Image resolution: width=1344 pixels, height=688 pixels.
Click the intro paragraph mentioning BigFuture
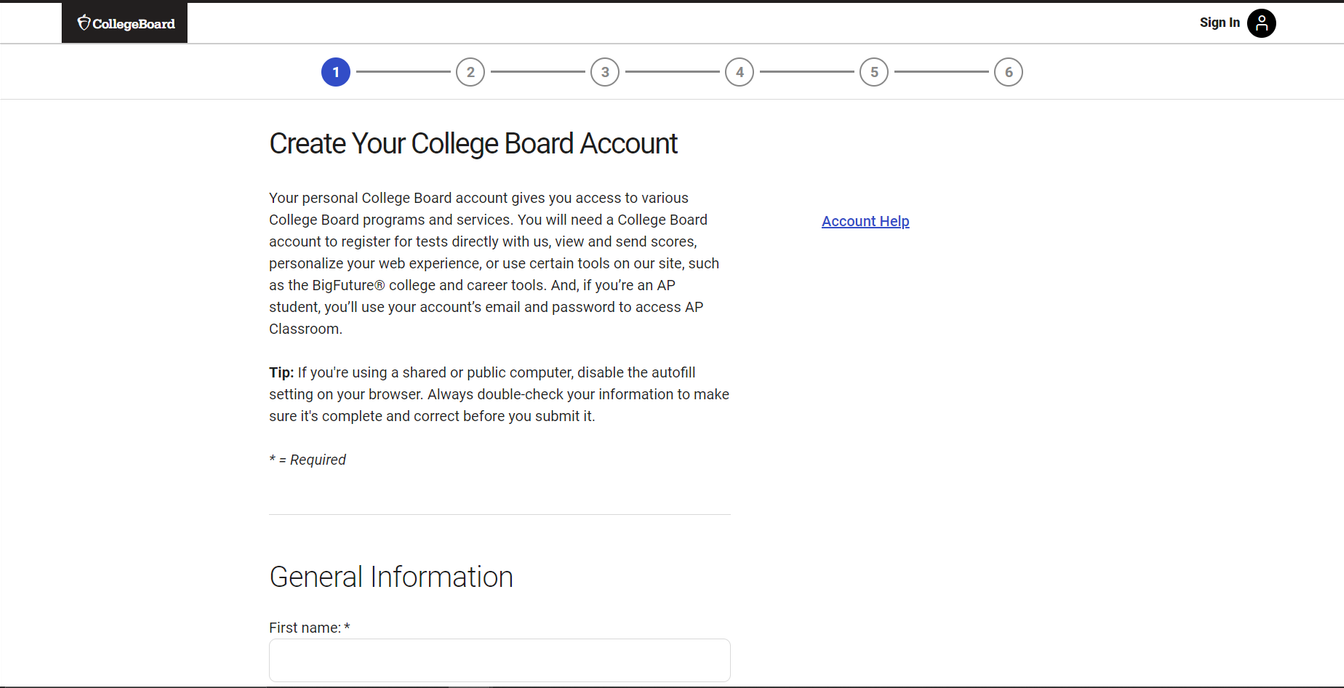pos(494,263)
